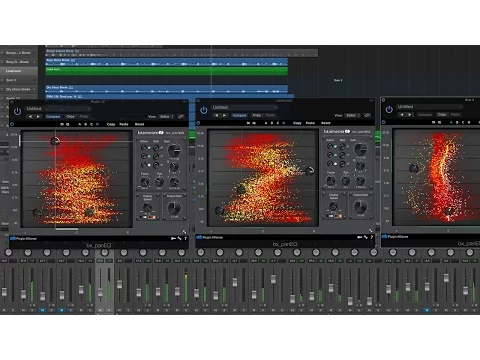Toggle first band Active LED in Audio 12 plugin
Viewport: 480px width, 360px height.
149,148
